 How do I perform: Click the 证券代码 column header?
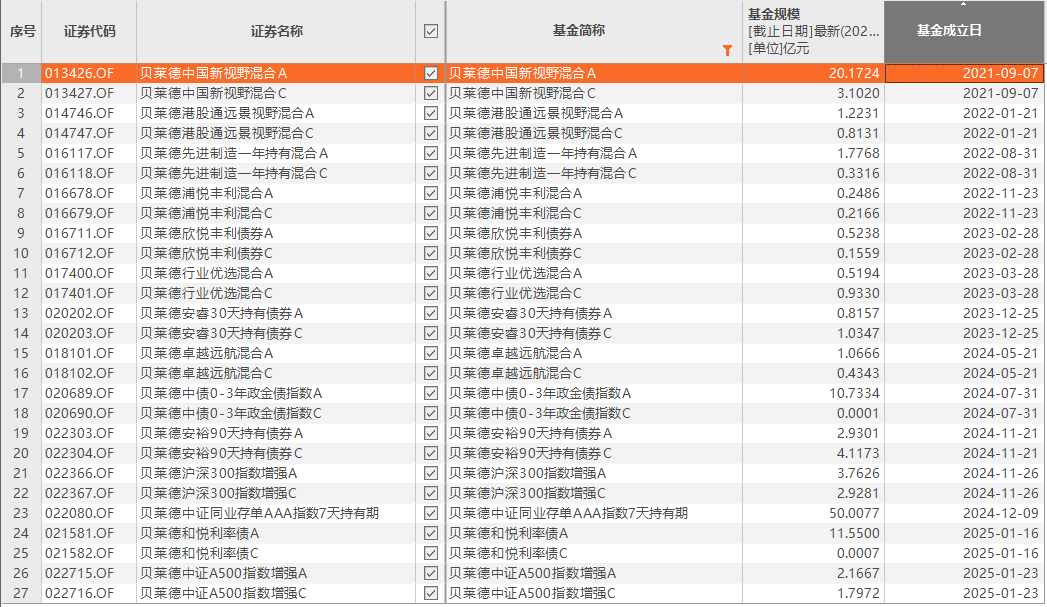(x=89, y=31)
